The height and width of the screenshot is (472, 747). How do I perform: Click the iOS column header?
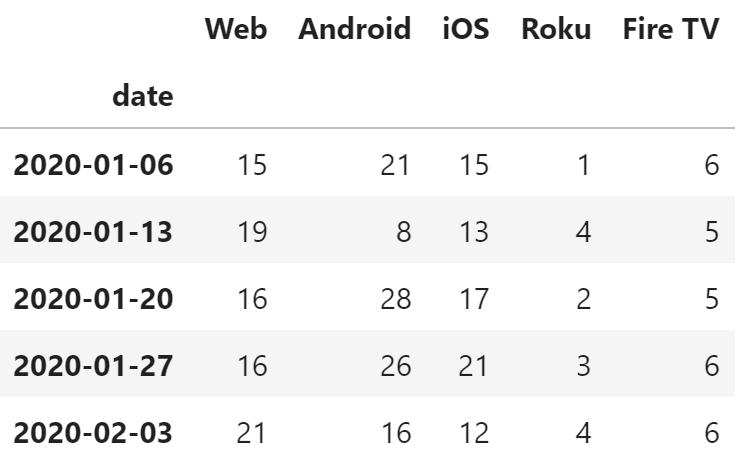pyautogui.click(x=465, y=30)
